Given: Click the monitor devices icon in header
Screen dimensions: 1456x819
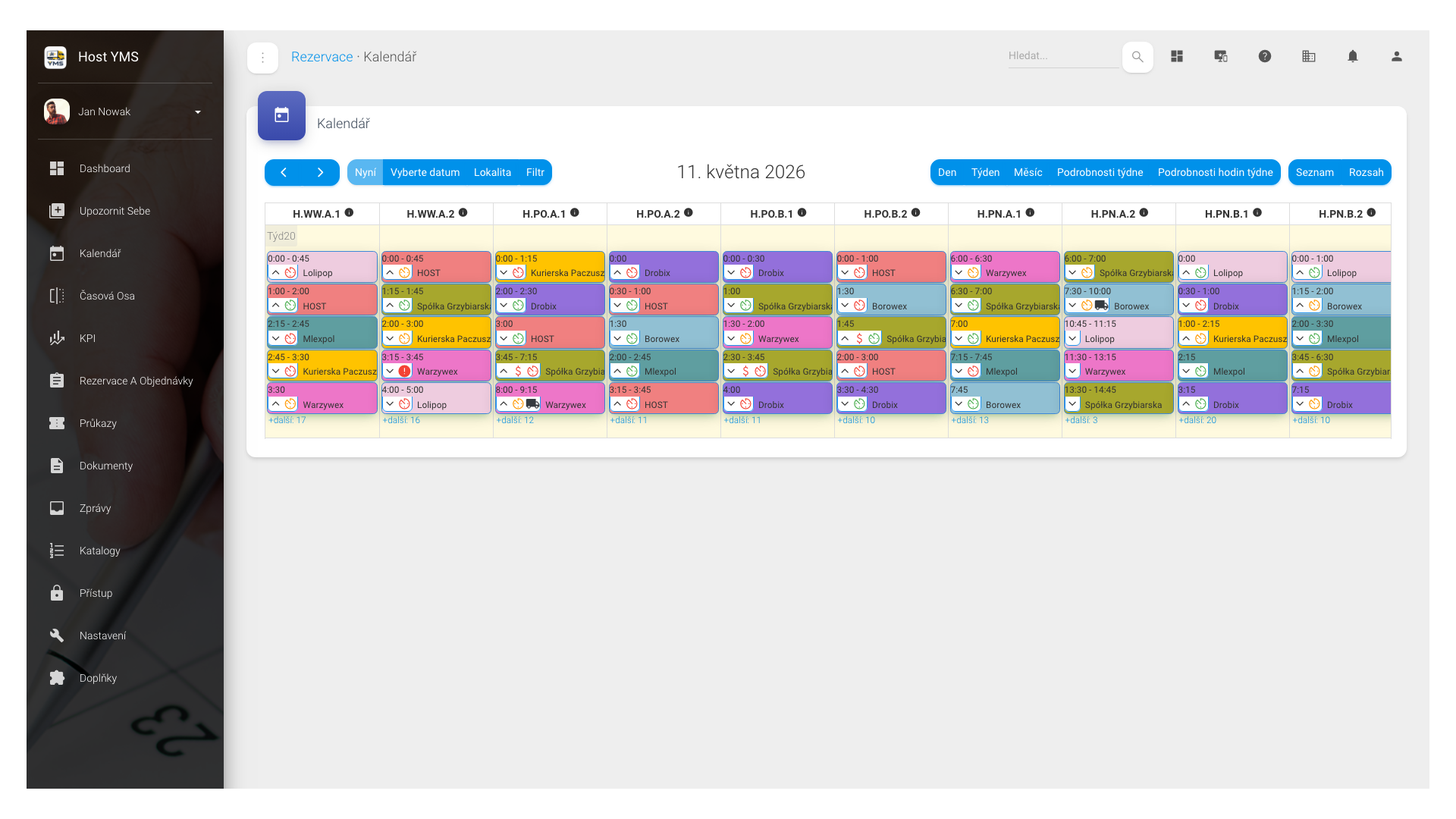Looking at the screenshot, I should (1221, 56).
